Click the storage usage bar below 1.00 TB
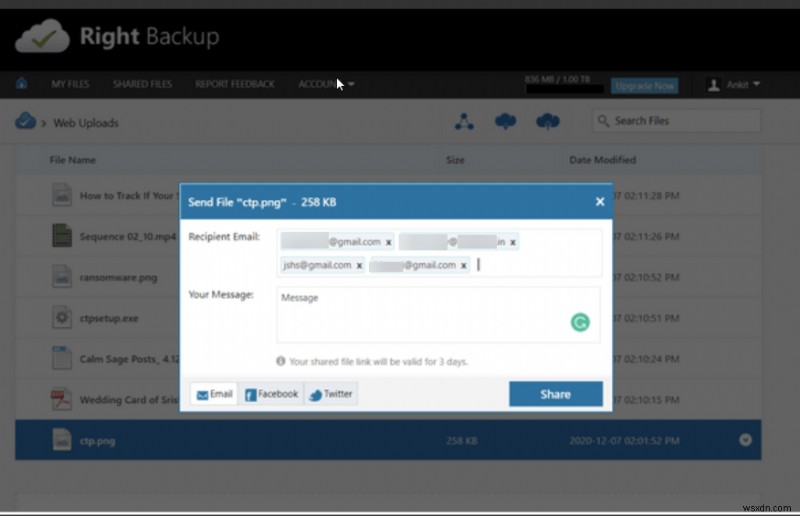This screenshot has height=516, width=800. pos(564,89)
